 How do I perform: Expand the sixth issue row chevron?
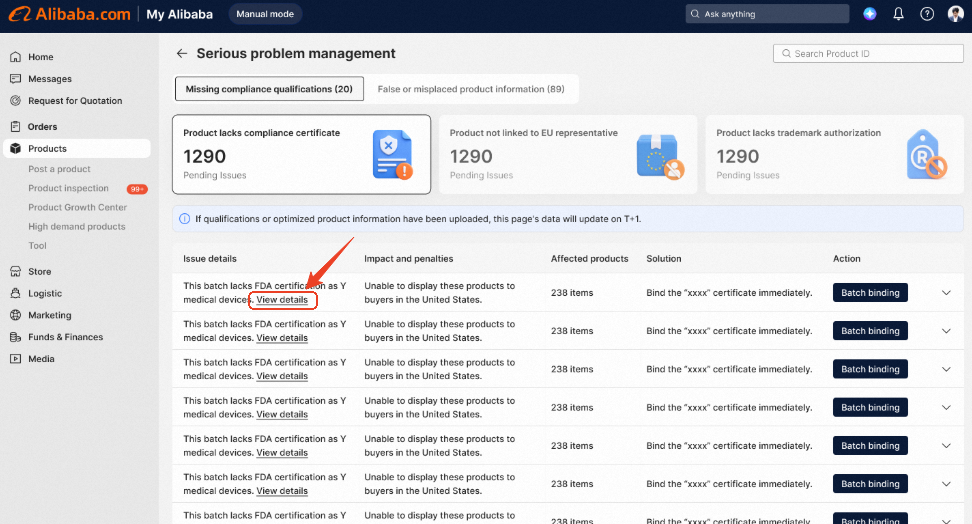946,484
